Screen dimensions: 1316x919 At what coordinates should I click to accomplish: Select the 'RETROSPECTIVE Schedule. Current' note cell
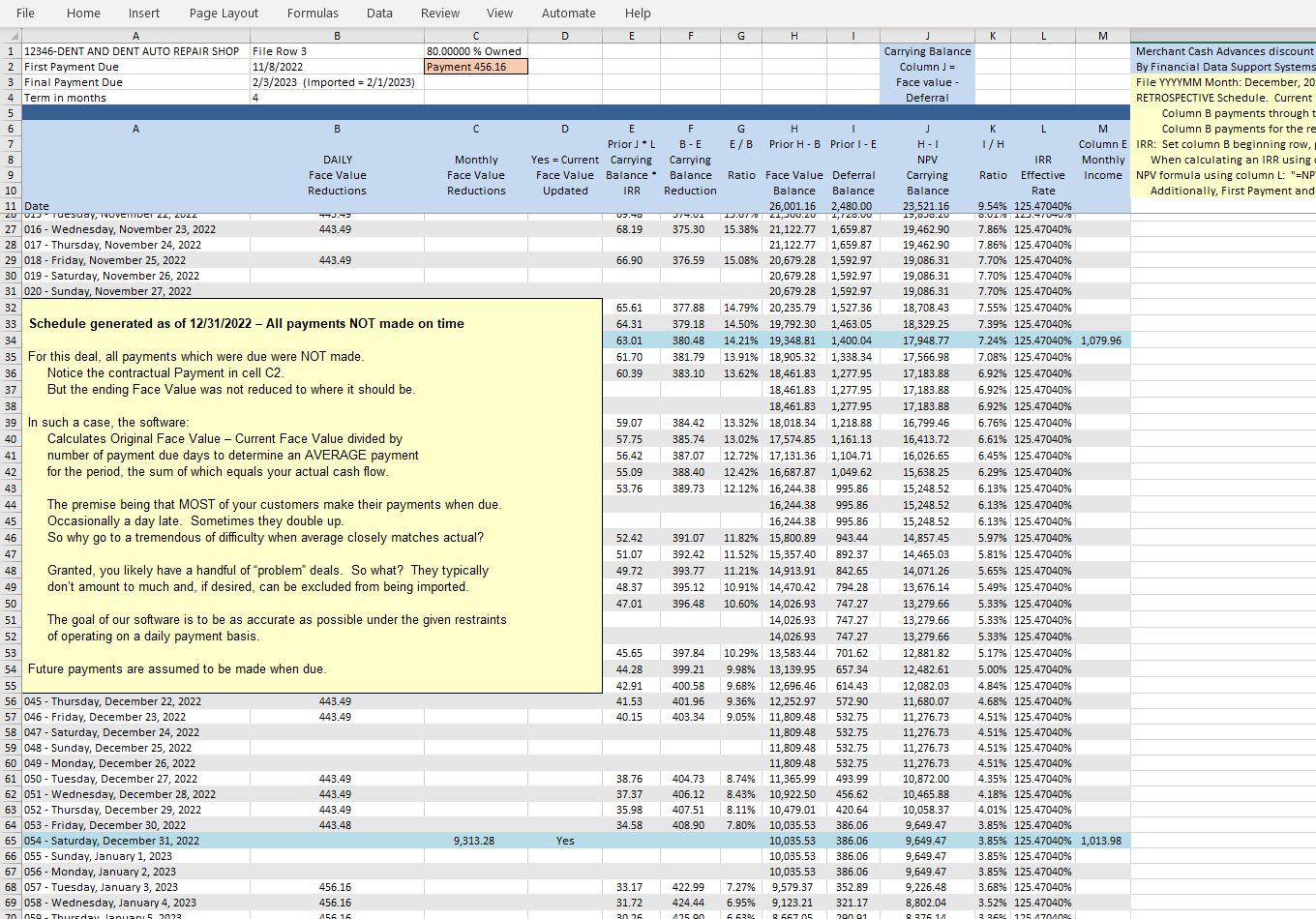coord(1224,98)
